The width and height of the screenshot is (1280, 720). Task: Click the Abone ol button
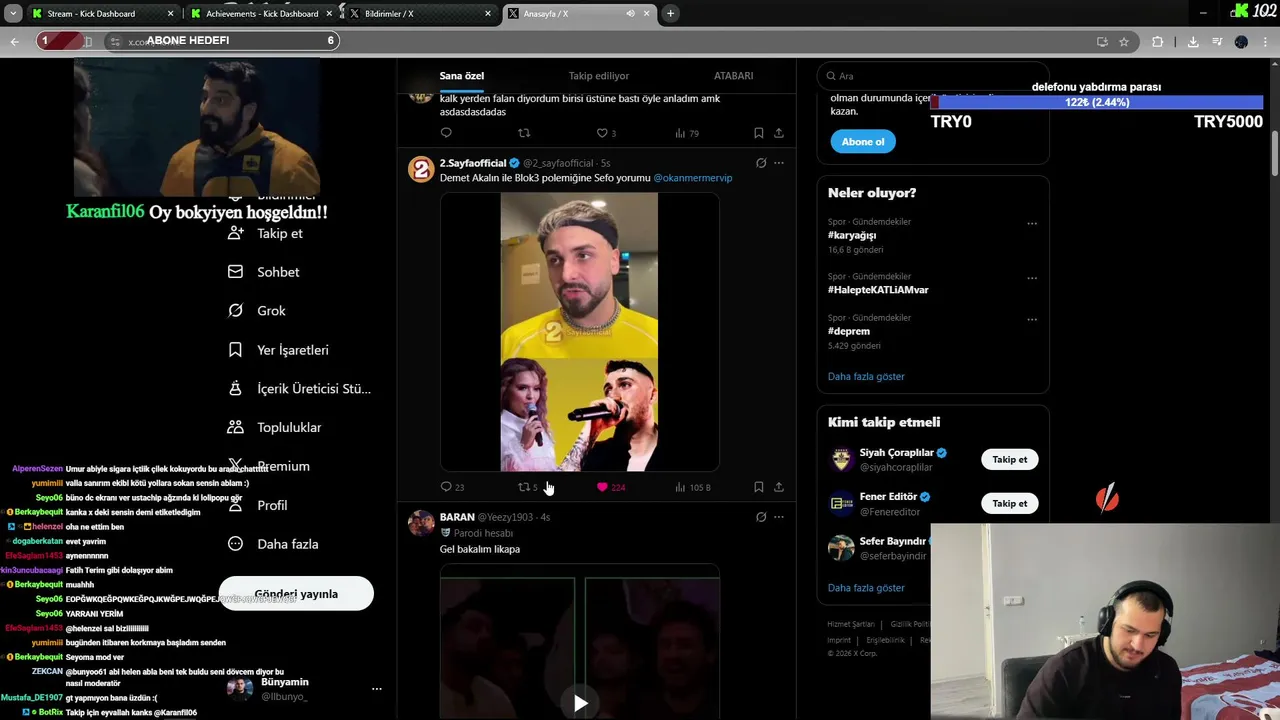pyautogui.click(x=863, y=142)
